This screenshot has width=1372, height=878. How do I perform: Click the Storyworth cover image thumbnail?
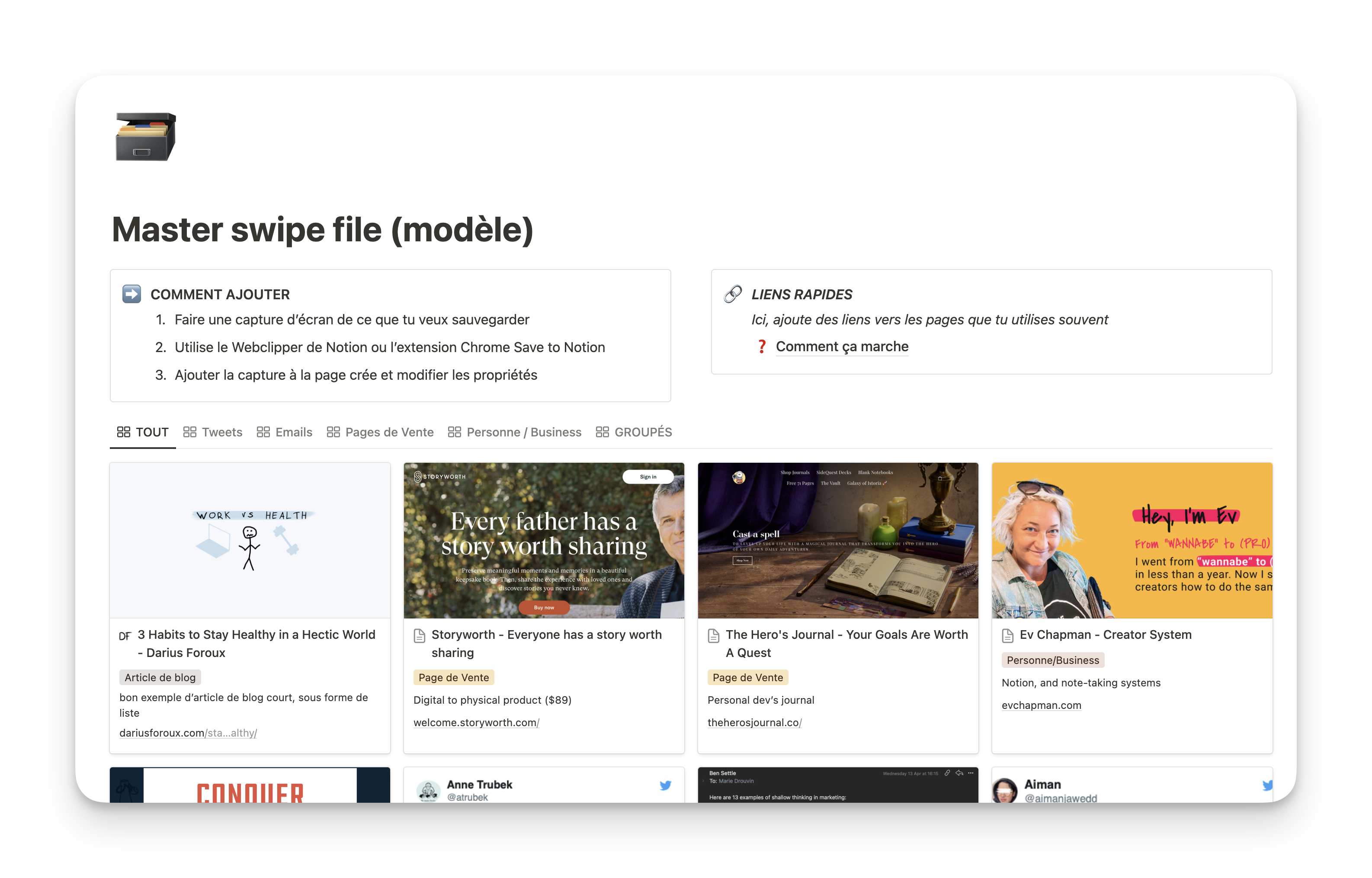(543, 541)
